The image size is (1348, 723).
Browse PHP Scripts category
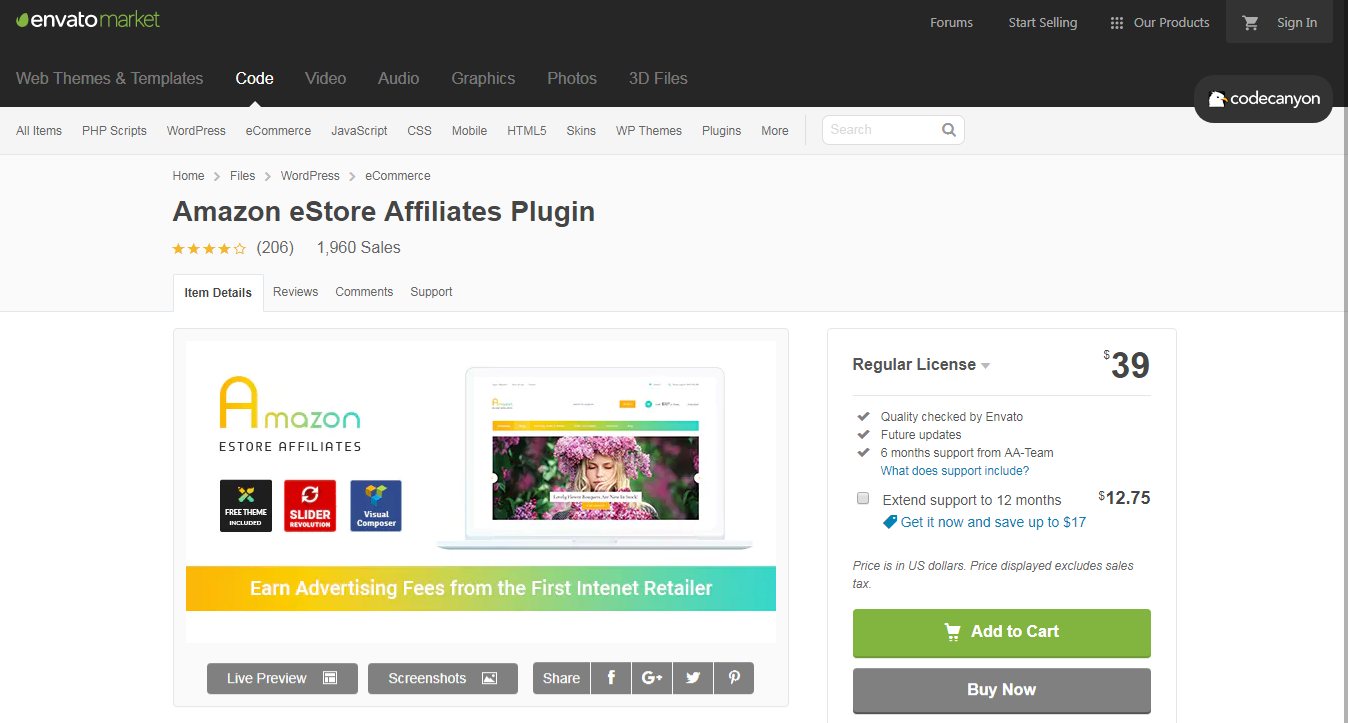tap(114, 131)
